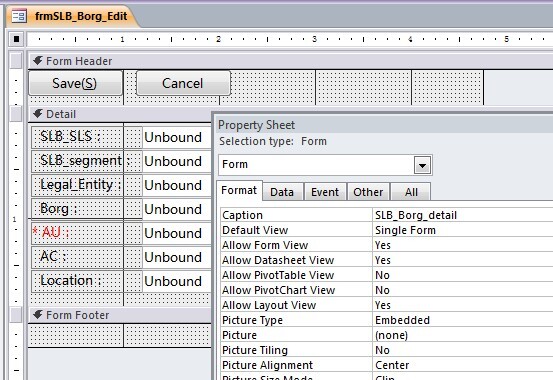Open the Other tab in Property Sheet

(x=368, y=192)
